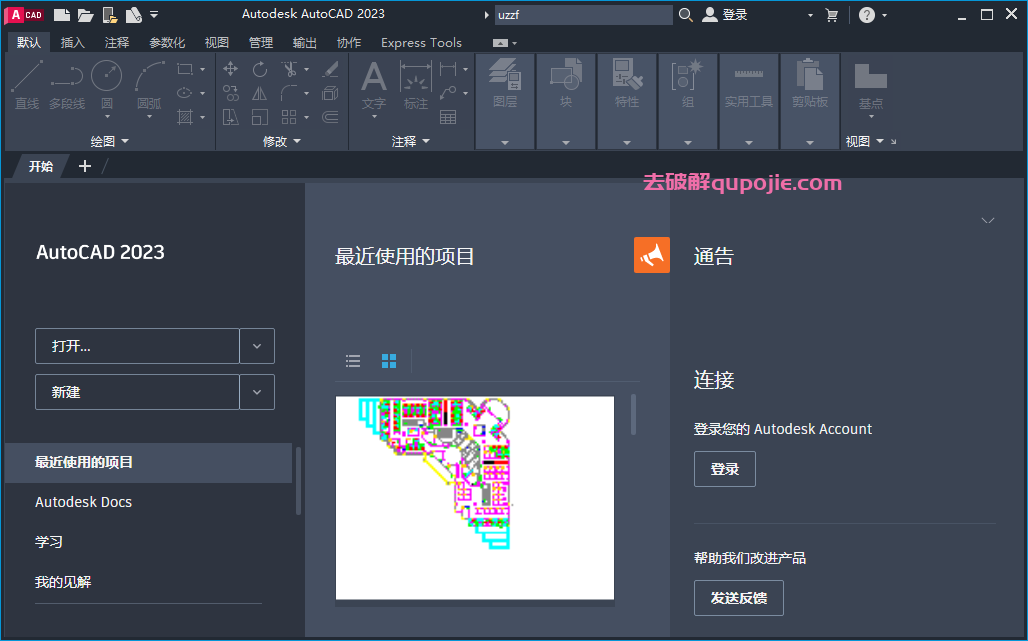Expand the New (新建) dropdown arrow
This screenshot has width=1028, height=641.
point(257,392)
